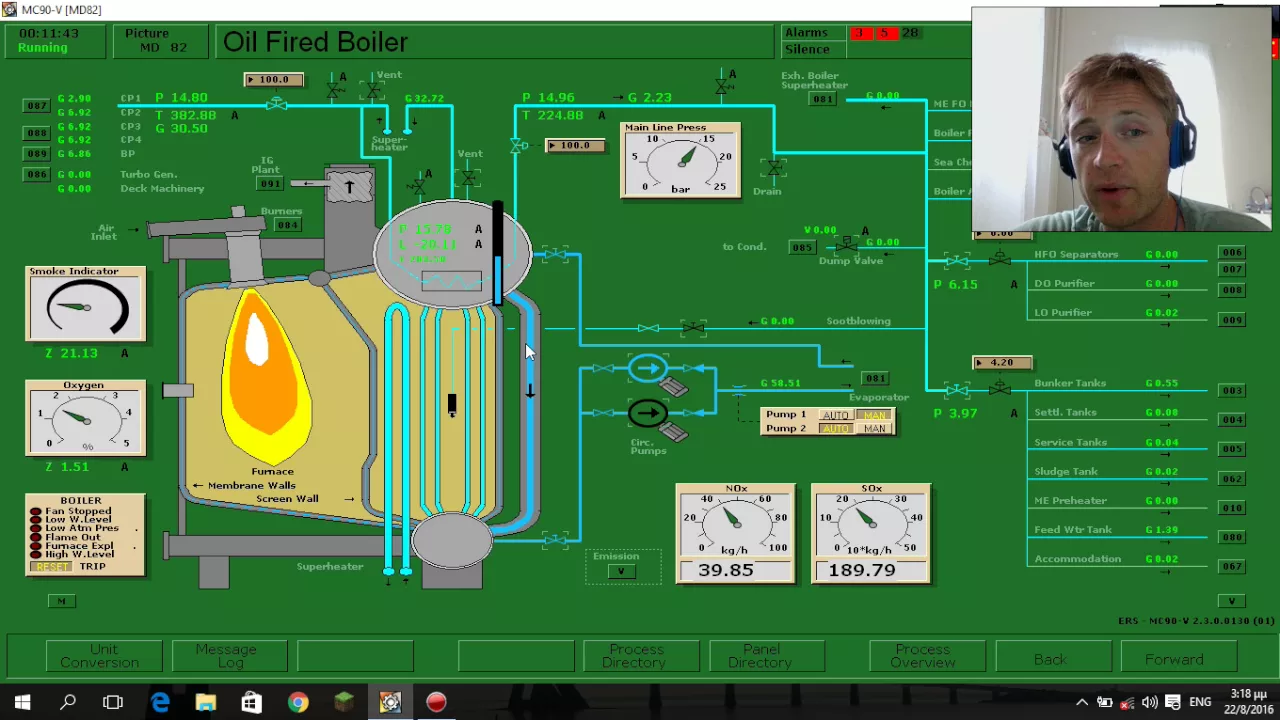Open the superheater Vent valve at top
The width and height of the screenshot is (1280, 720).
[x=372, y=90]
